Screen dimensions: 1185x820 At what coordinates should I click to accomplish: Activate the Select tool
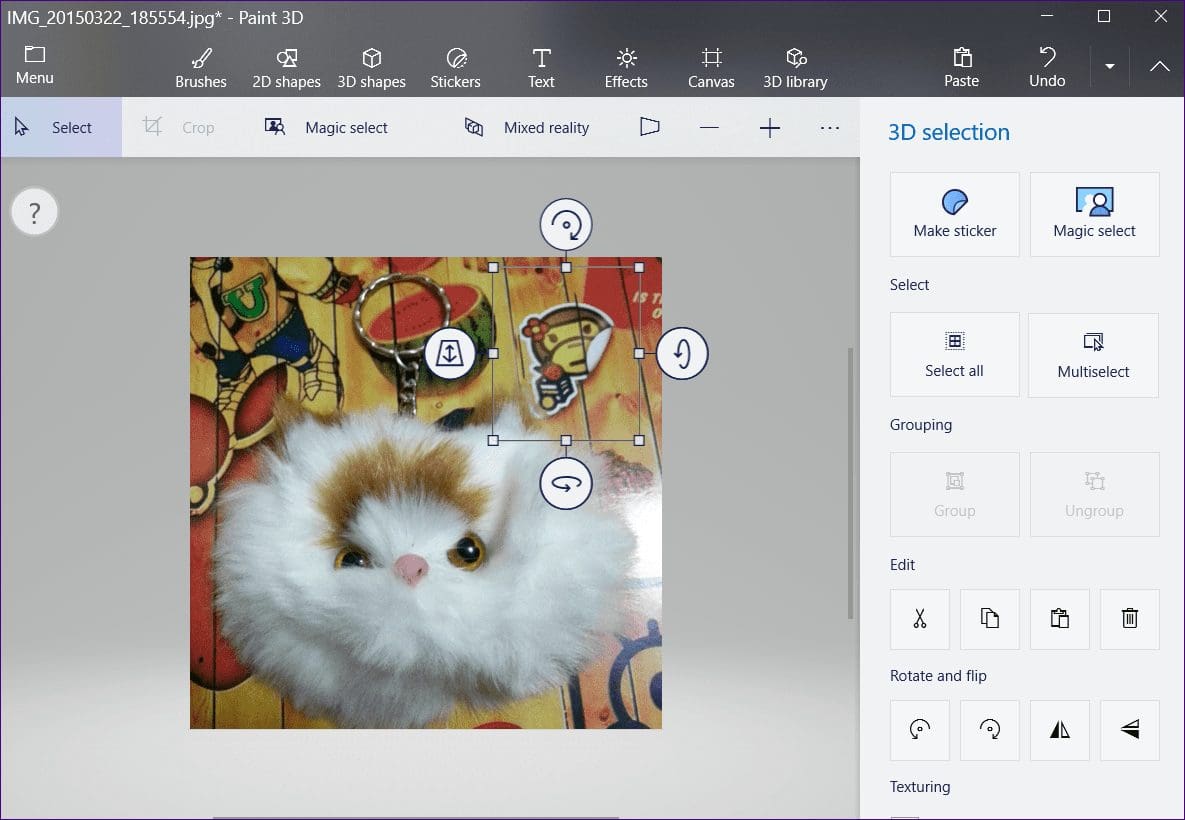point(61,128)
